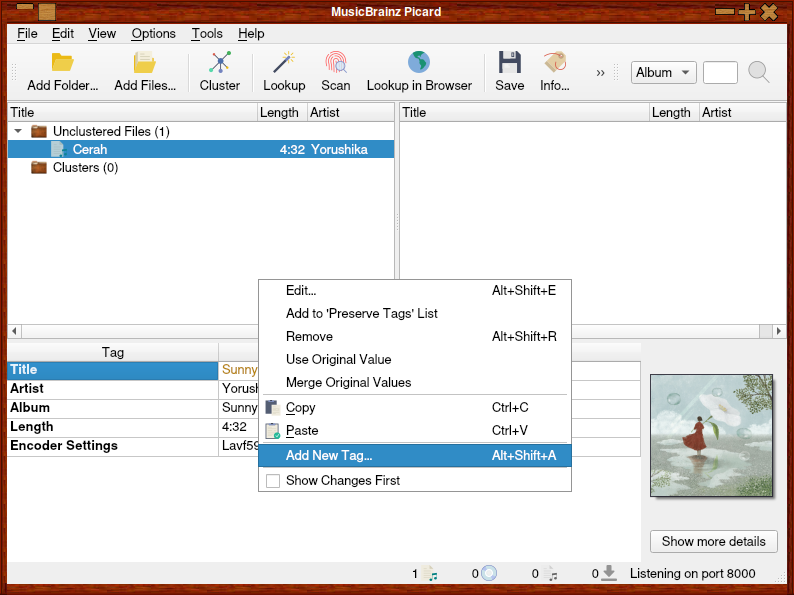Click the Lookup wand icon

coord(284,63)
